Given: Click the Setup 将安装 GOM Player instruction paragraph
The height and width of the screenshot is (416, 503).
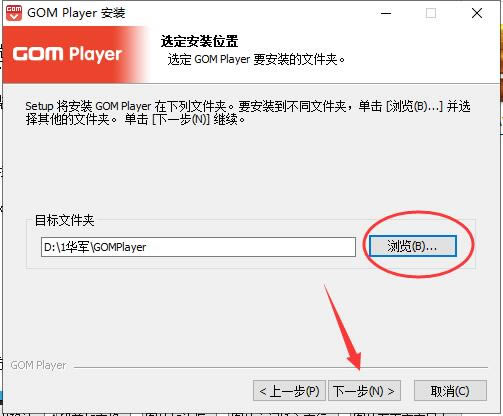Looking at the screenshot, I should tap(248, 113).
